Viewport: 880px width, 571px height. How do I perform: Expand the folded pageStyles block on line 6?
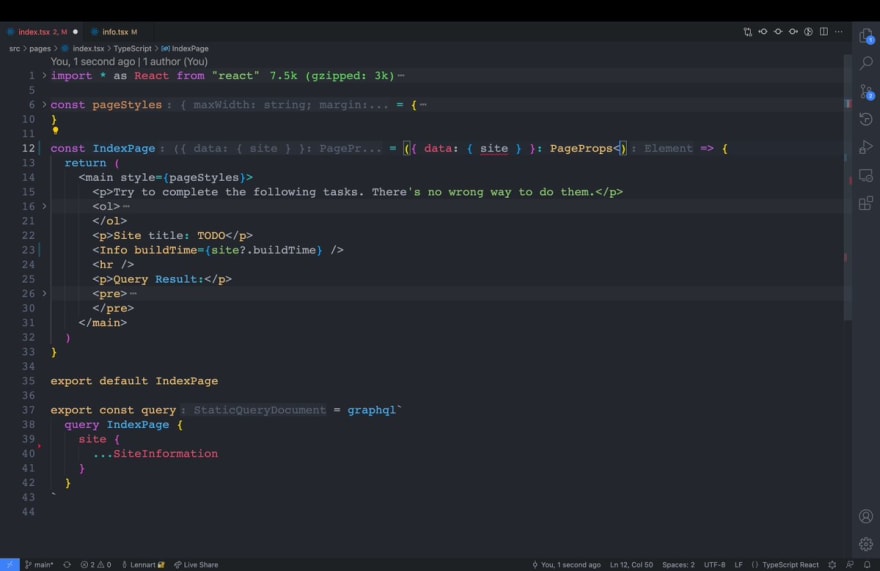tap(44, 104)
